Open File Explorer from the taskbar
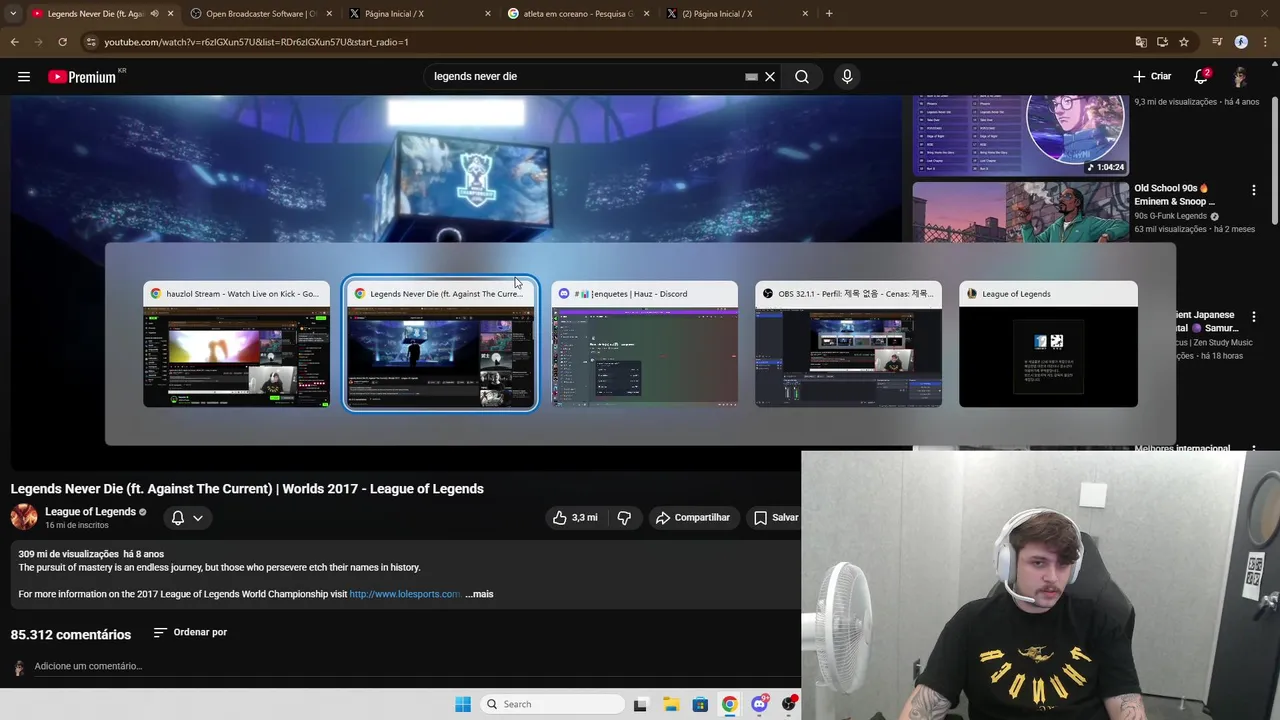Screen dimensions: 1280x720 [x=670, y=704]
